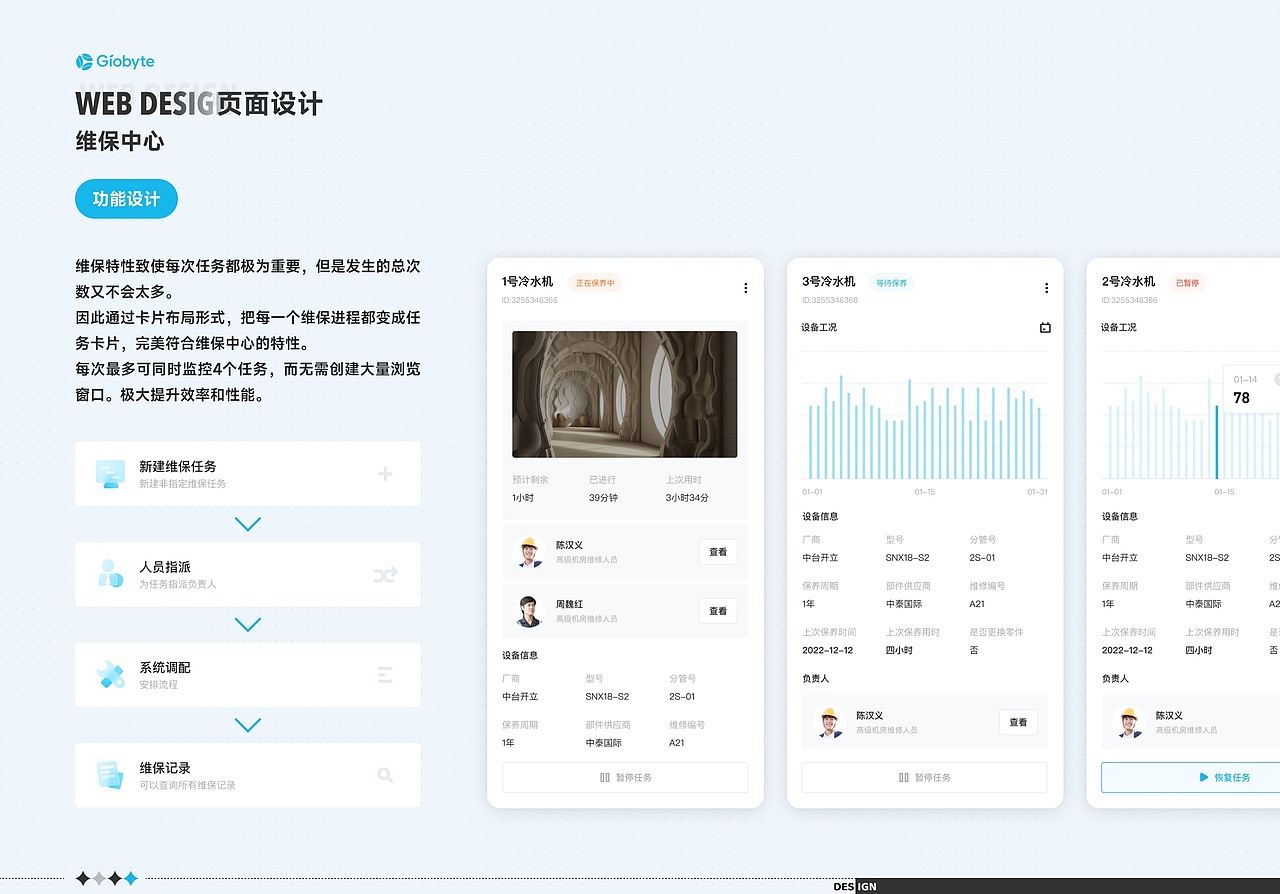Click the 已暂停 status tag

click(1187, 283)
